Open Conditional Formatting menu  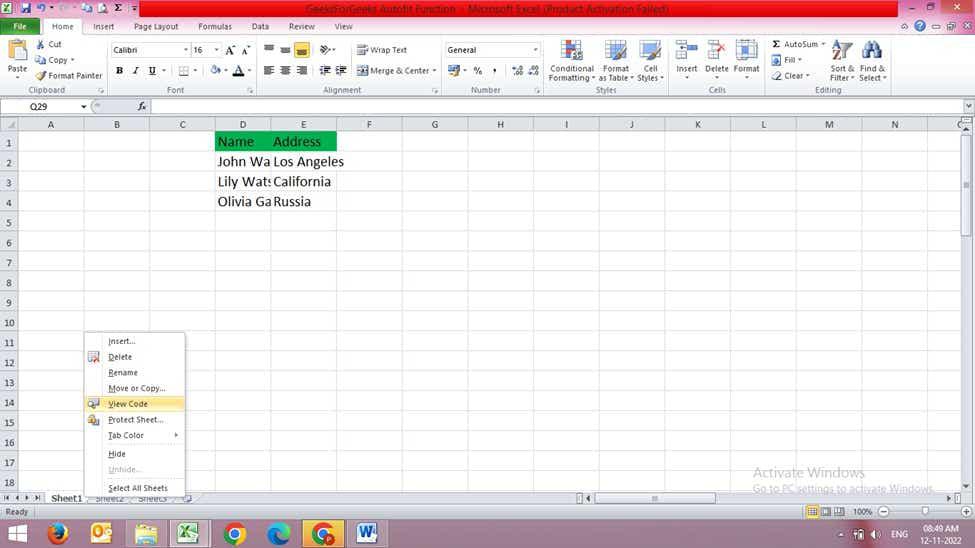point(571,60)
